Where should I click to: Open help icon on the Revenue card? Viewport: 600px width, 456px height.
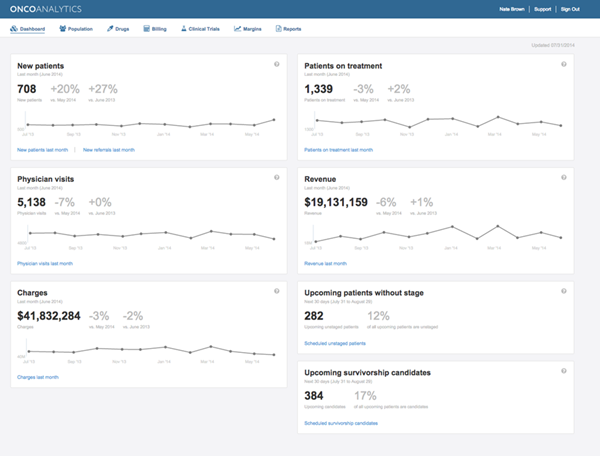coord(564,177)
